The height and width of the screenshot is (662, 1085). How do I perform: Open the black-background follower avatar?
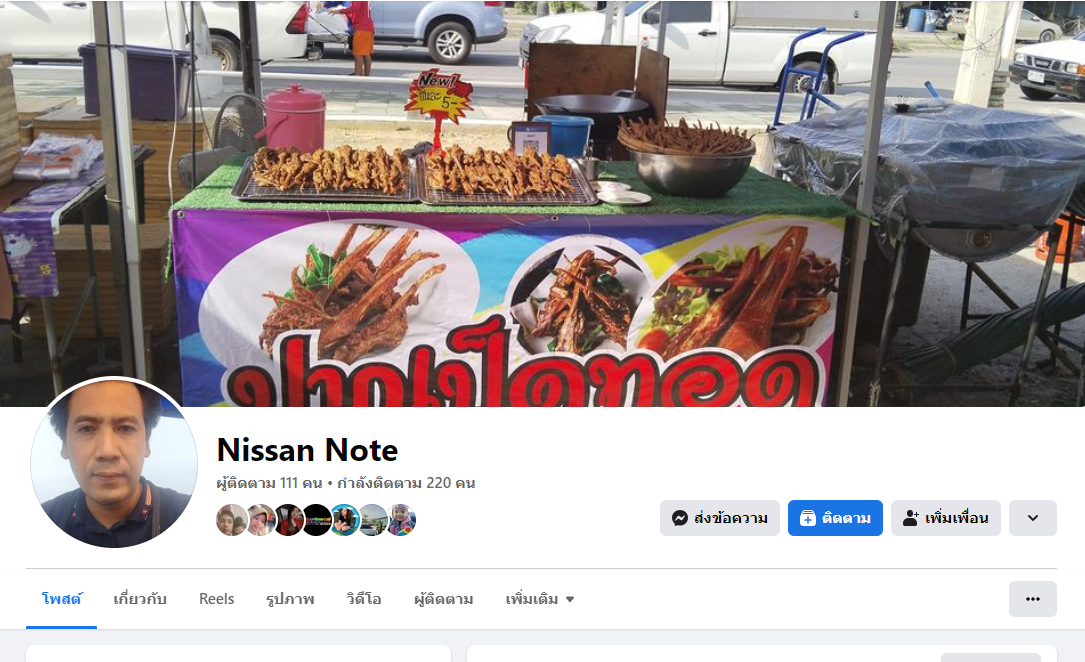317,520
